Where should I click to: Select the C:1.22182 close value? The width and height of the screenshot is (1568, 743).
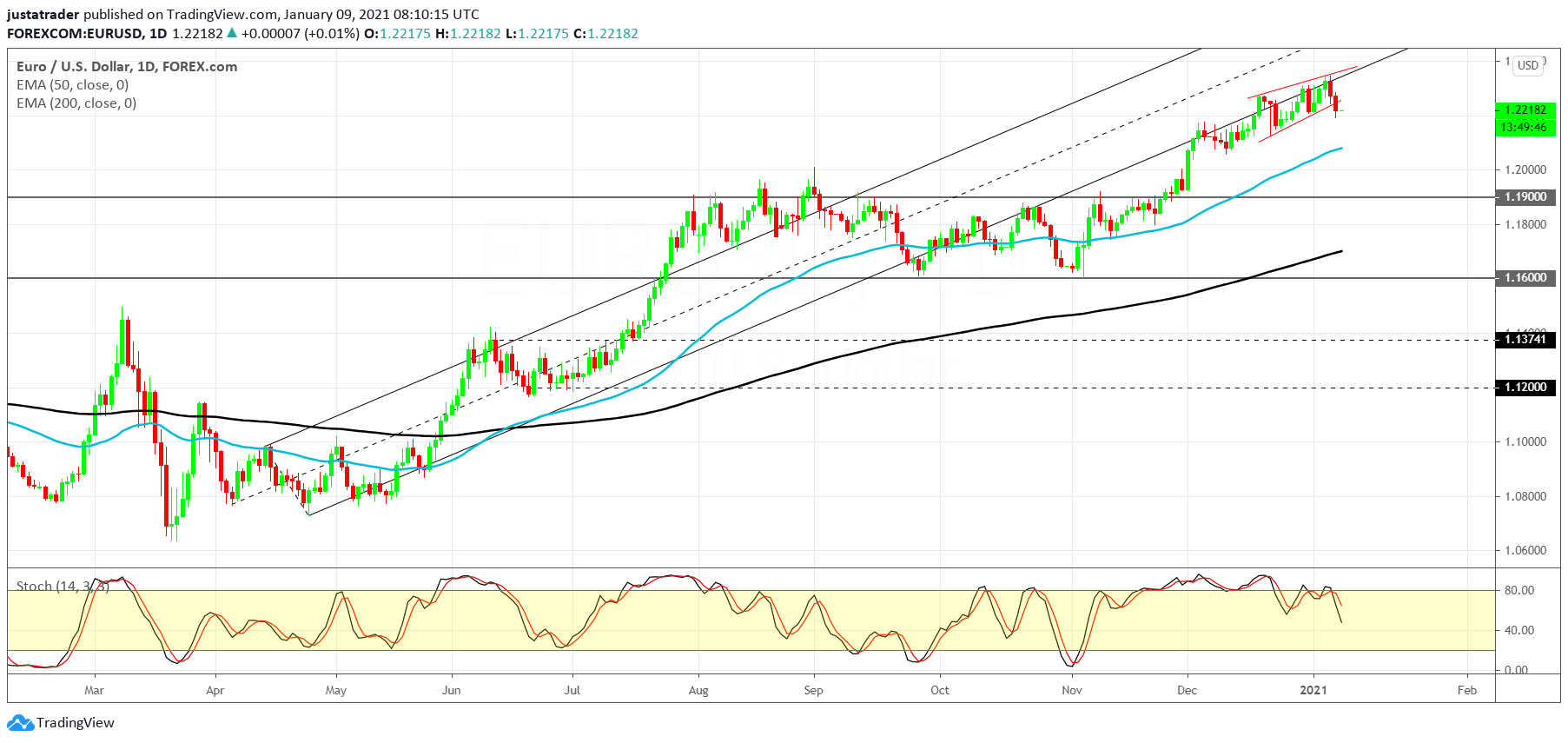tap(605, 34)
